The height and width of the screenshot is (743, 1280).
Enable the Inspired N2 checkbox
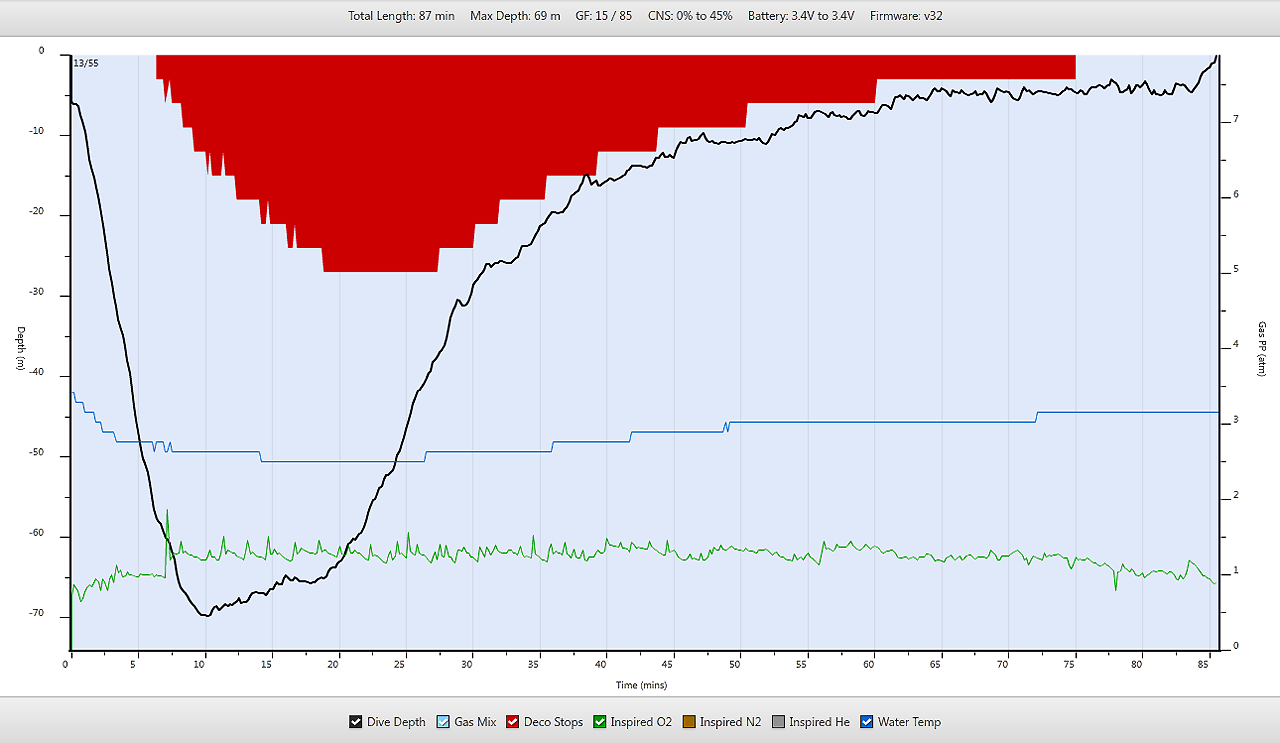click(688, 722)
